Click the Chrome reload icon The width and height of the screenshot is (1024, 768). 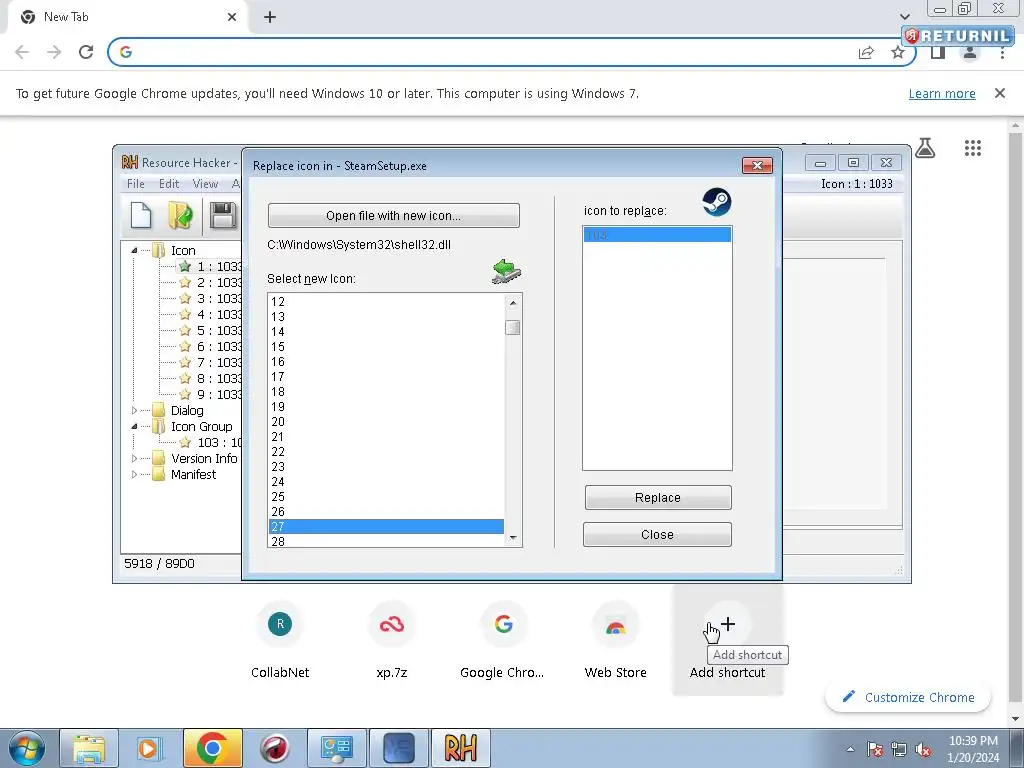pos(86,52)
